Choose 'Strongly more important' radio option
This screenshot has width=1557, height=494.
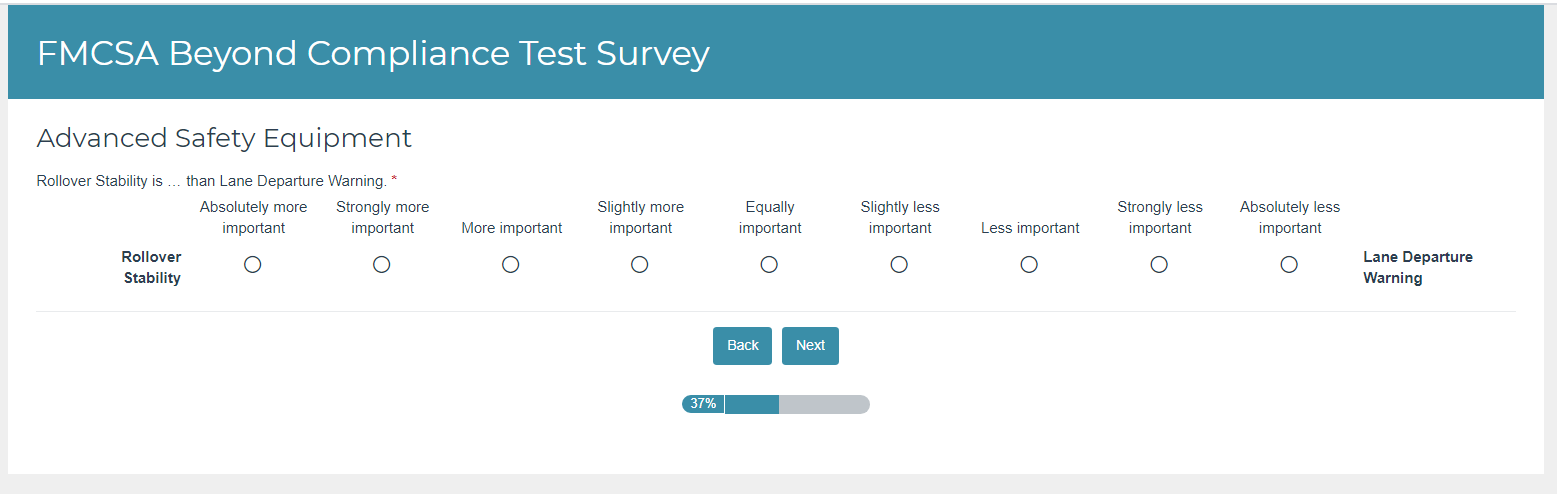click(x=381, y=265)
